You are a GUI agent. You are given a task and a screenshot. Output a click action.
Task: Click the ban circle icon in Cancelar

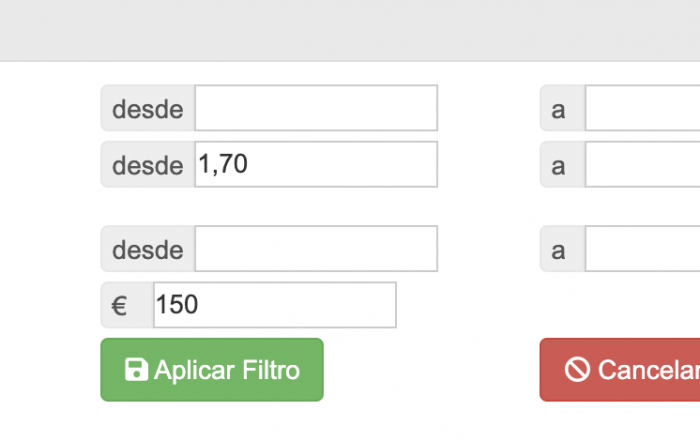pos(577,370)
